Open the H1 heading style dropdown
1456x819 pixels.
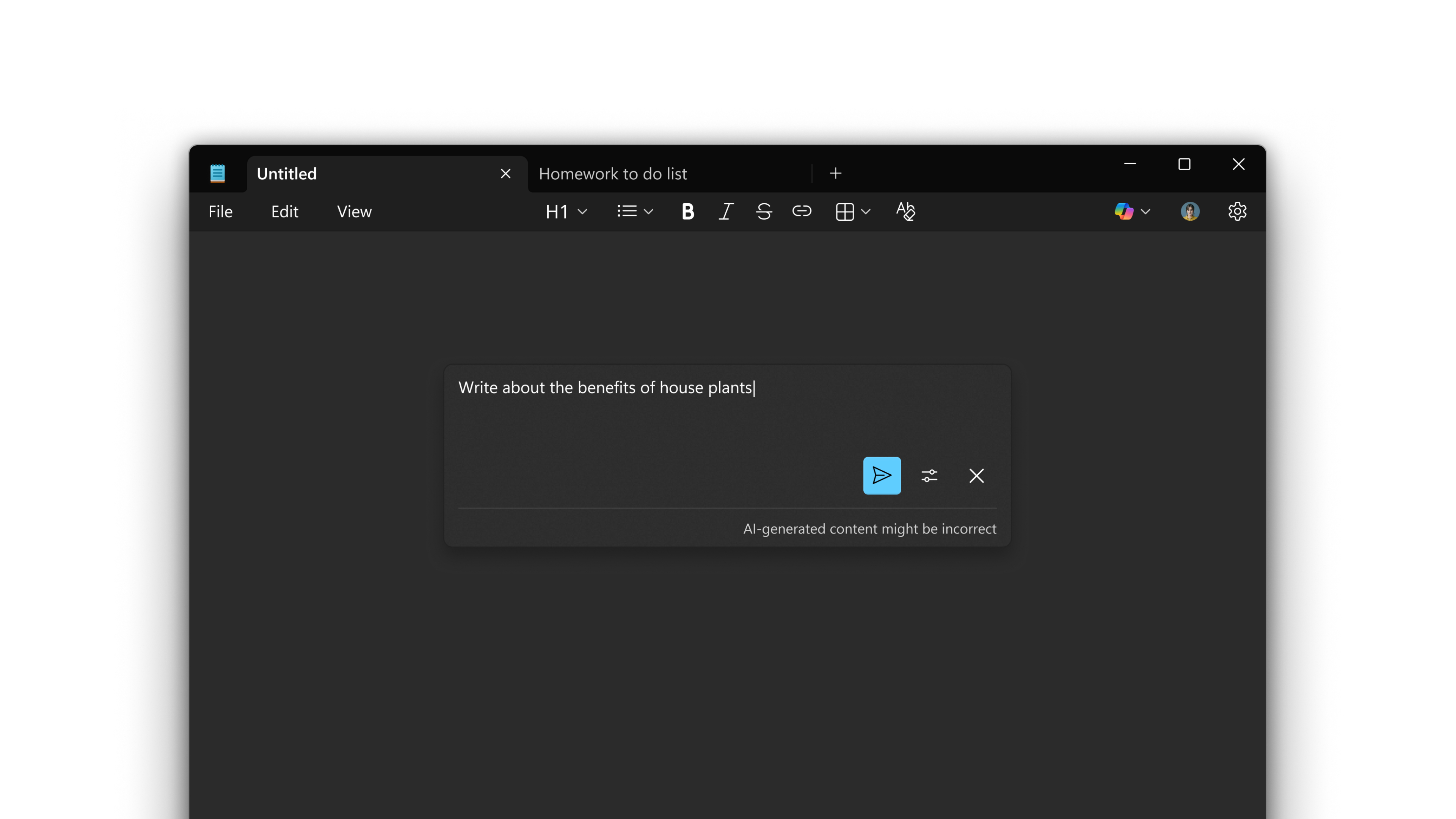(x=565, y=212)
